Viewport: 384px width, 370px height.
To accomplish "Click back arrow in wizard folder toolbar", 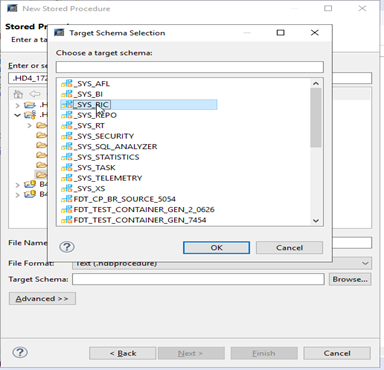I will tap(35, 94).
